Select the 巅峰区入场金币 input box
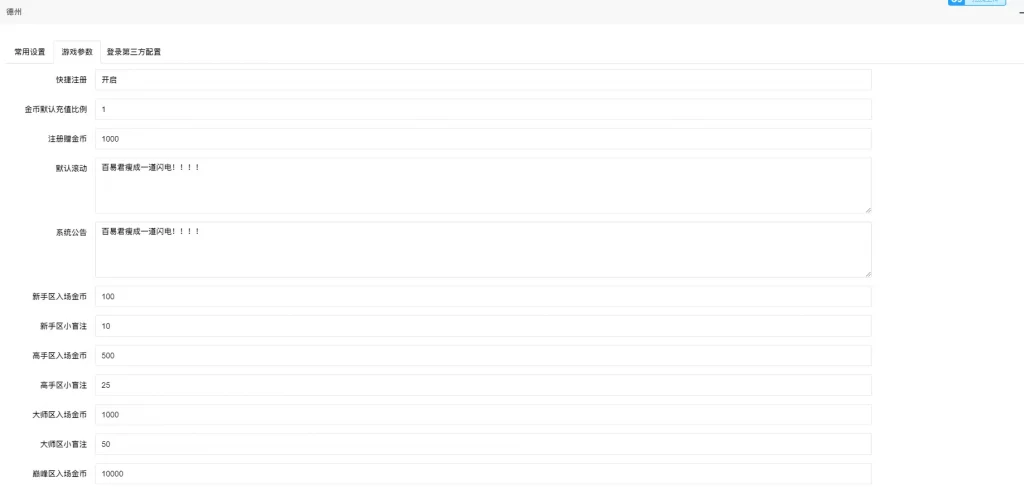This screenshot has width=1024, height=487. point(483,473)
